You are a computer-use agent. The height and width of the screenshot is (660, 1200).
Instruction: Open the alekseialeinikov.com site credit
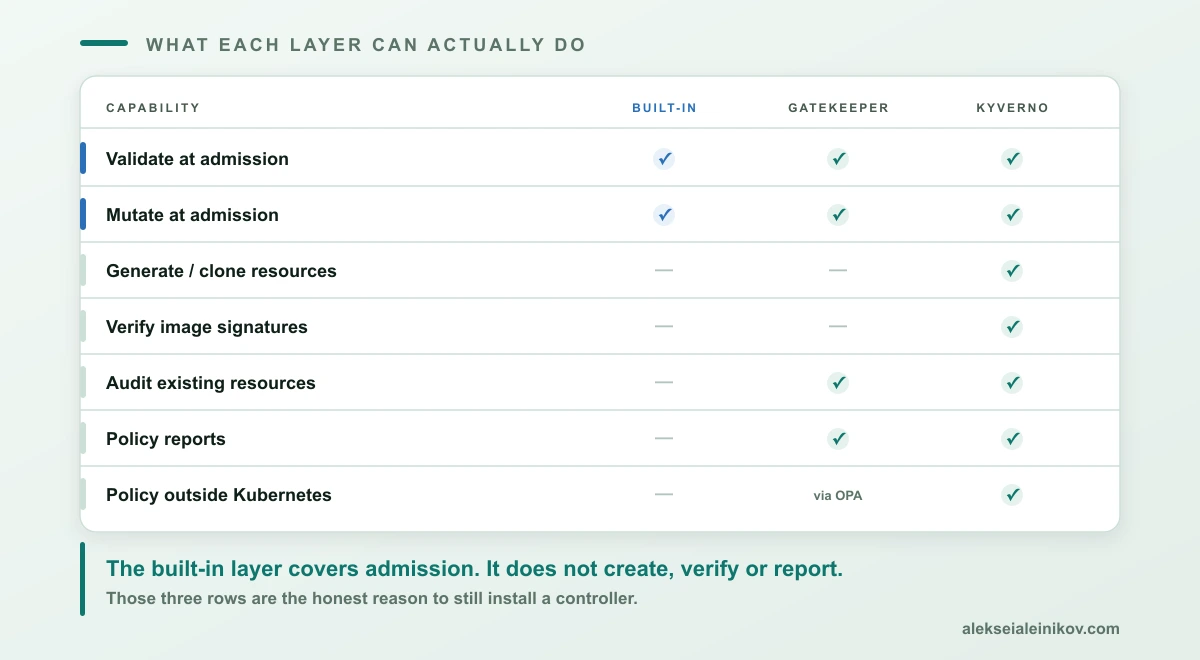click(x=1040, y=629)
